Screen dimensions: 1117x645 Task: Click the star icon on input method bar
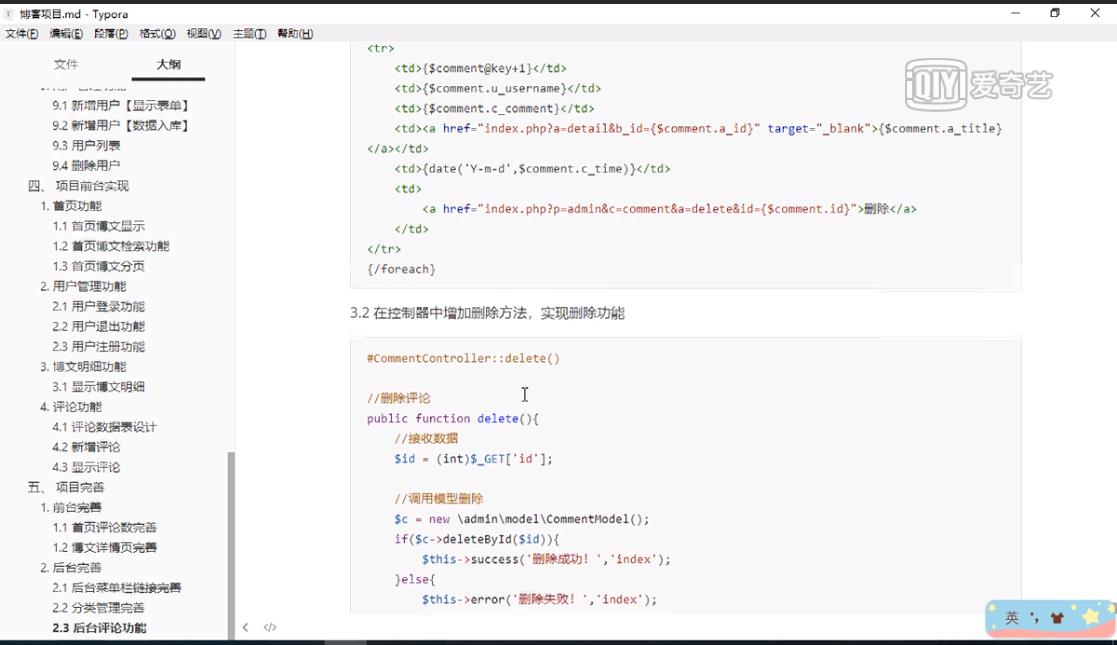coord(1090,618)
